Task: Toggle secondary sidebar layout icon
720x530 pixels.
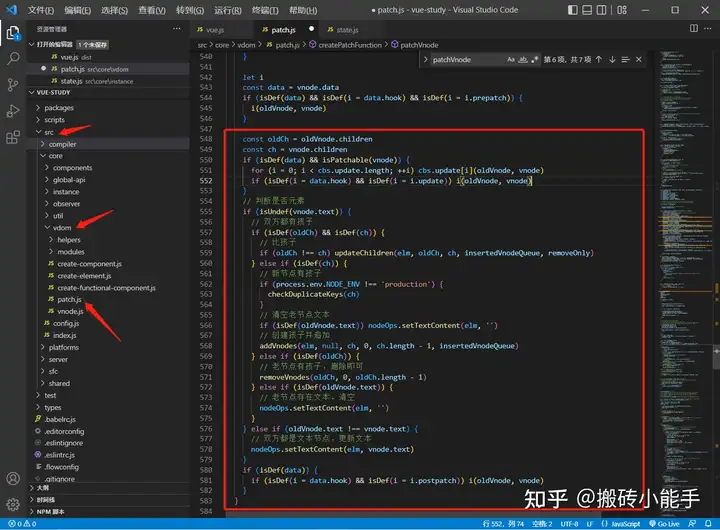Action: 601,10
